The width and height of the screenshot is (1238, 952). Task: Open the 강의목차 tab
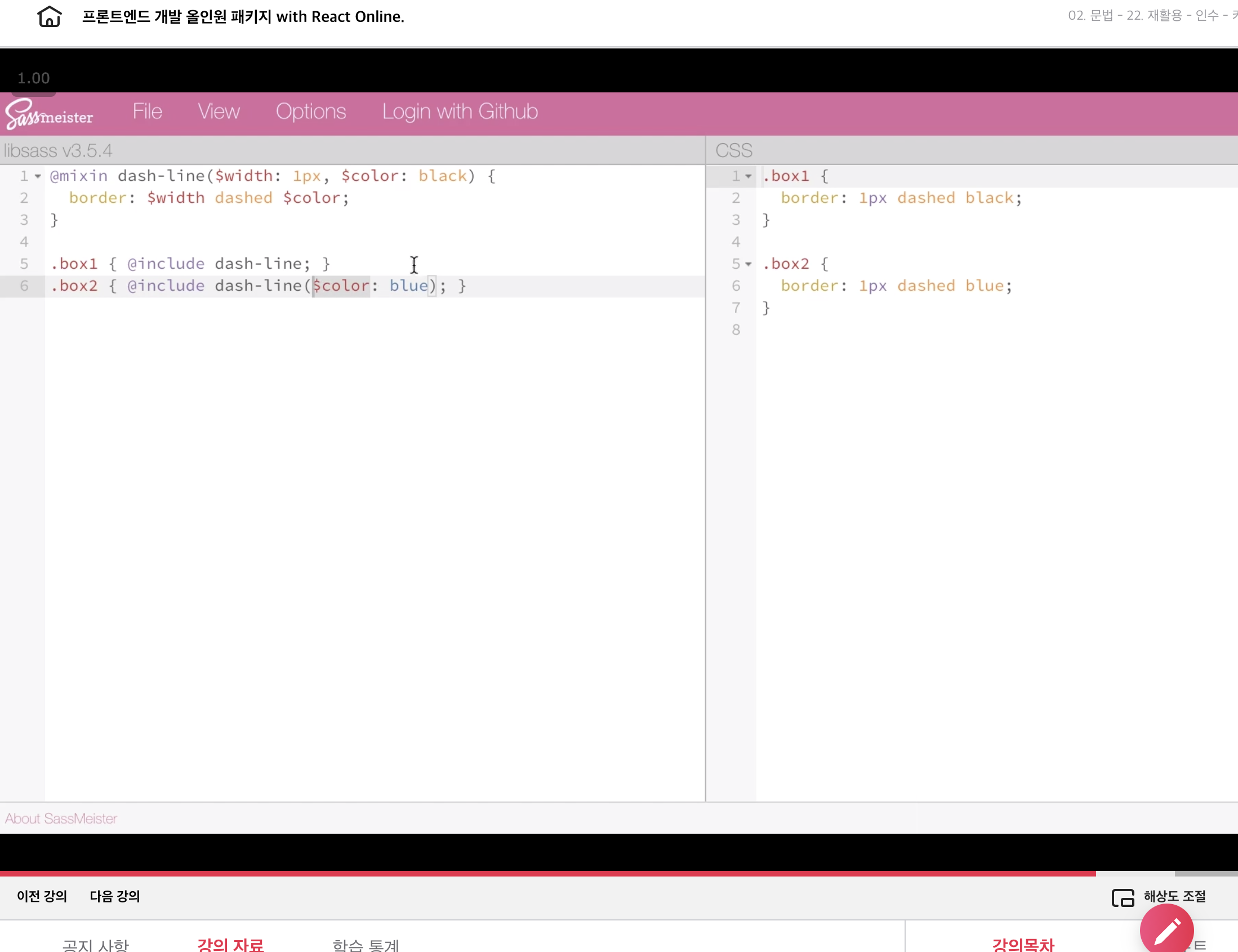[1023, 944]
